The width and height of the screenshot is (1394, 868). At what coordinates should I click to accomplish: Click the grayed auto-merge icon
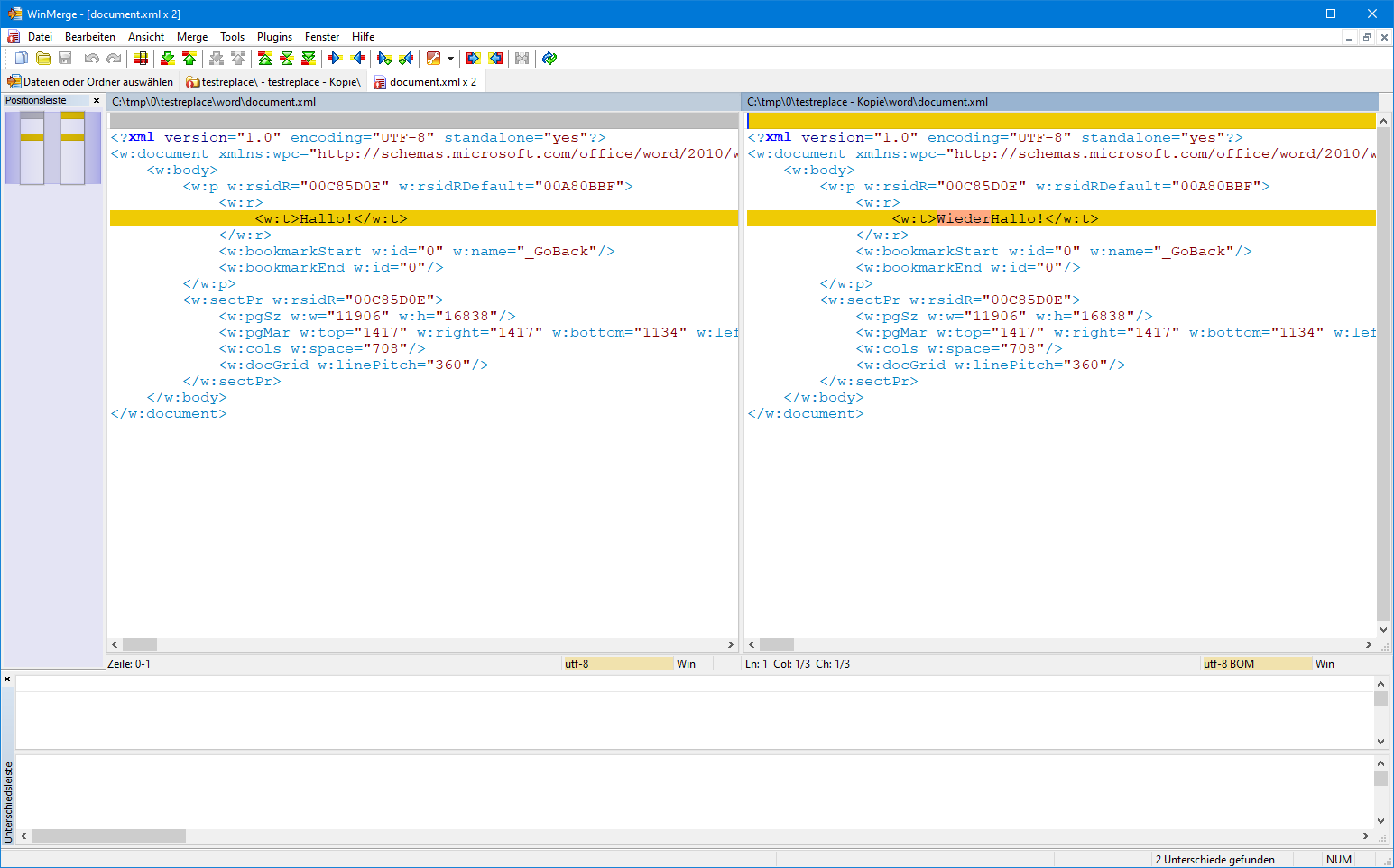coord(522,59)
